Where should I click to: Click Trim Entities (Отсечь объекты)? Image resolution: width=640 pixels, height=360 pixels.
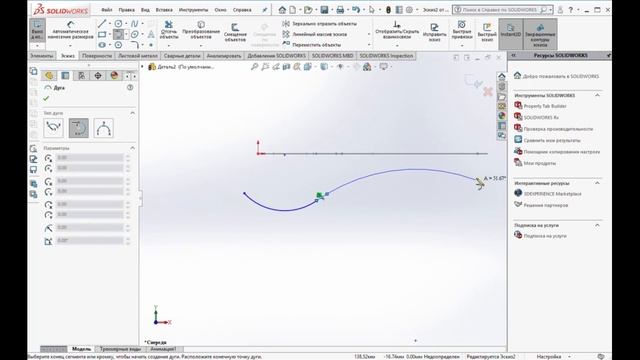coord(169,30)
